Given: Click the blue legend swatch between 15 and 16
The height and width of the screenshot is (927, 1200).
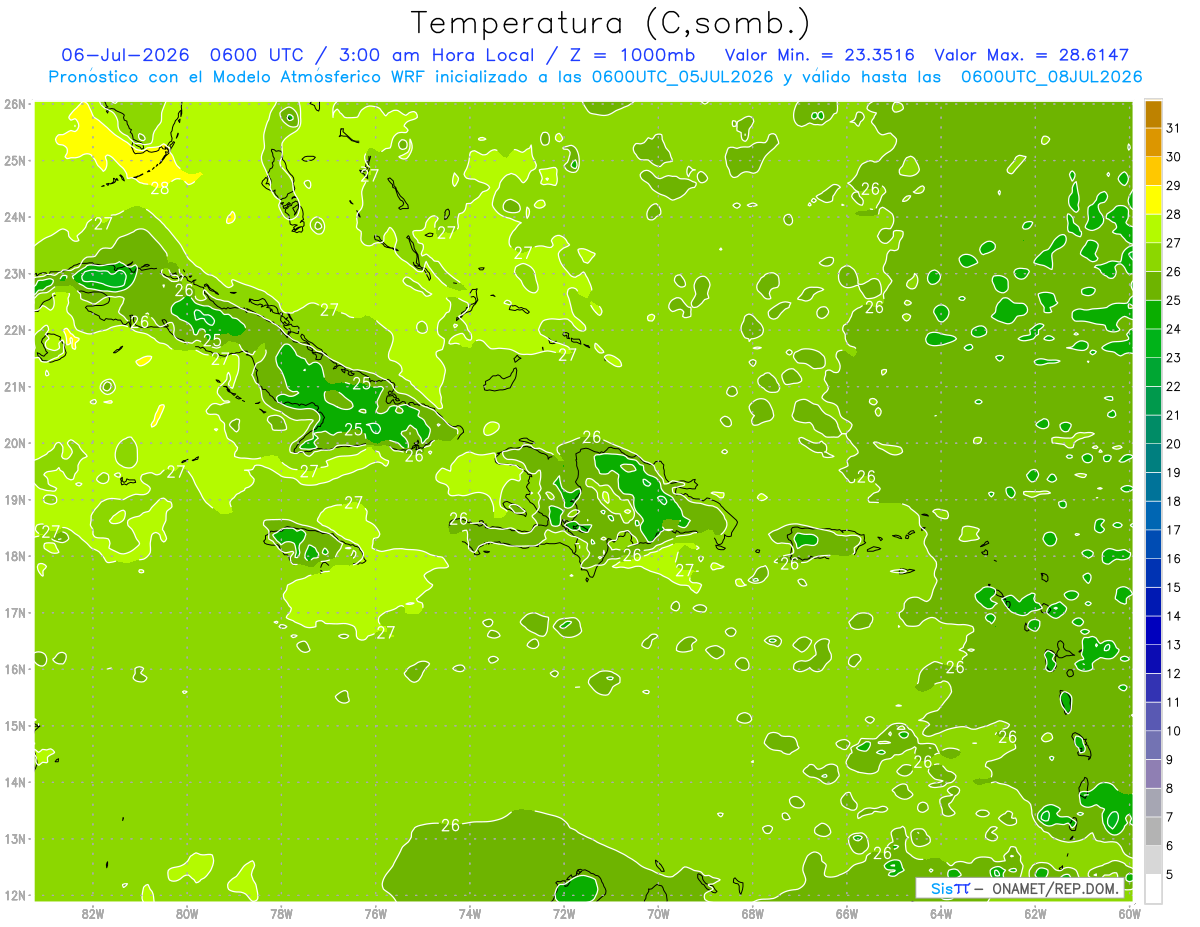Looking at the screenshot, I should point(1153,572).
